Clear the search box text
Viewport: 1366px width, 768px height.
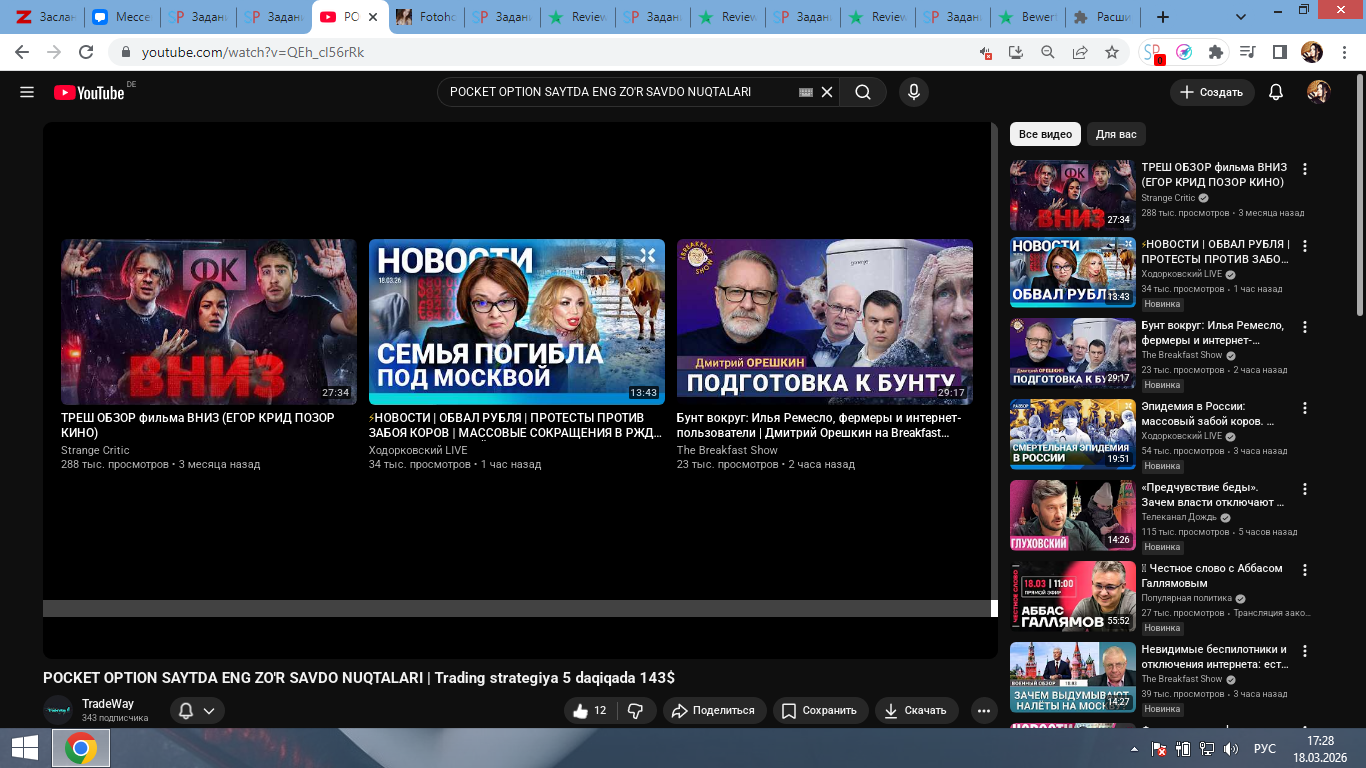[x=827, y=92]
